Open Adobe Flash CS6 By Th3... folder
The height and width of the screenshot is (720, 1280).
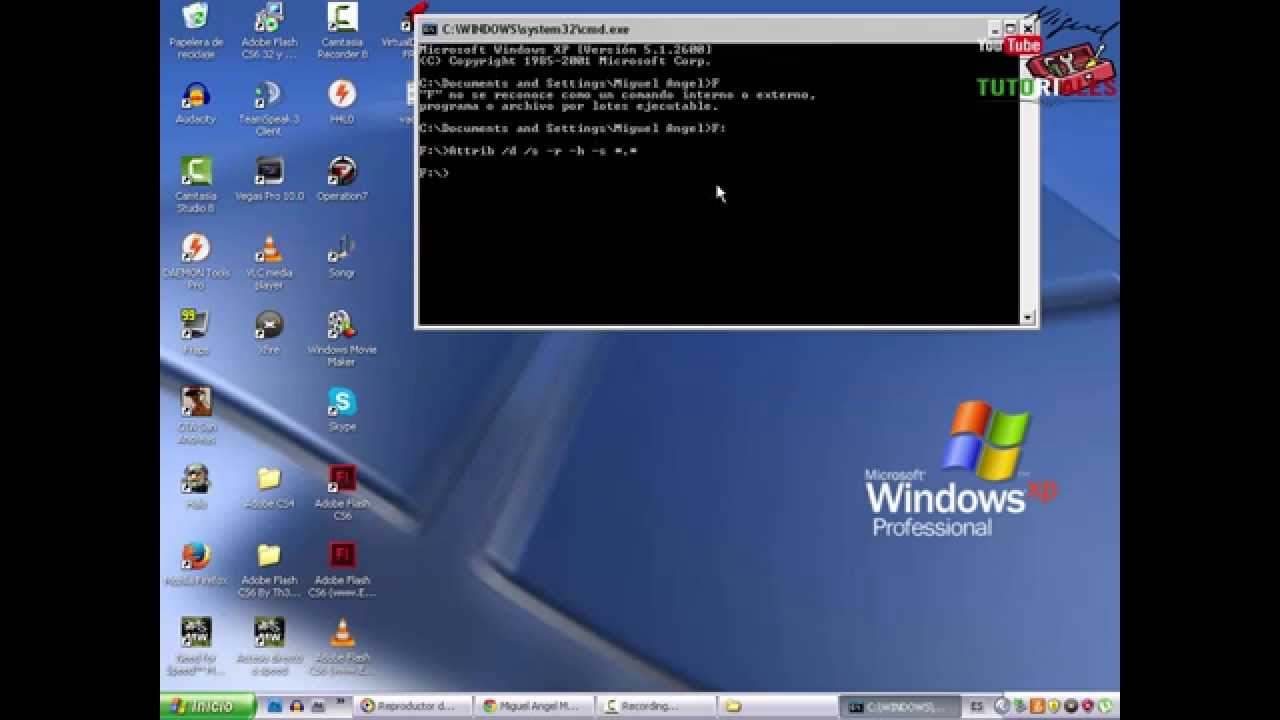268,556
